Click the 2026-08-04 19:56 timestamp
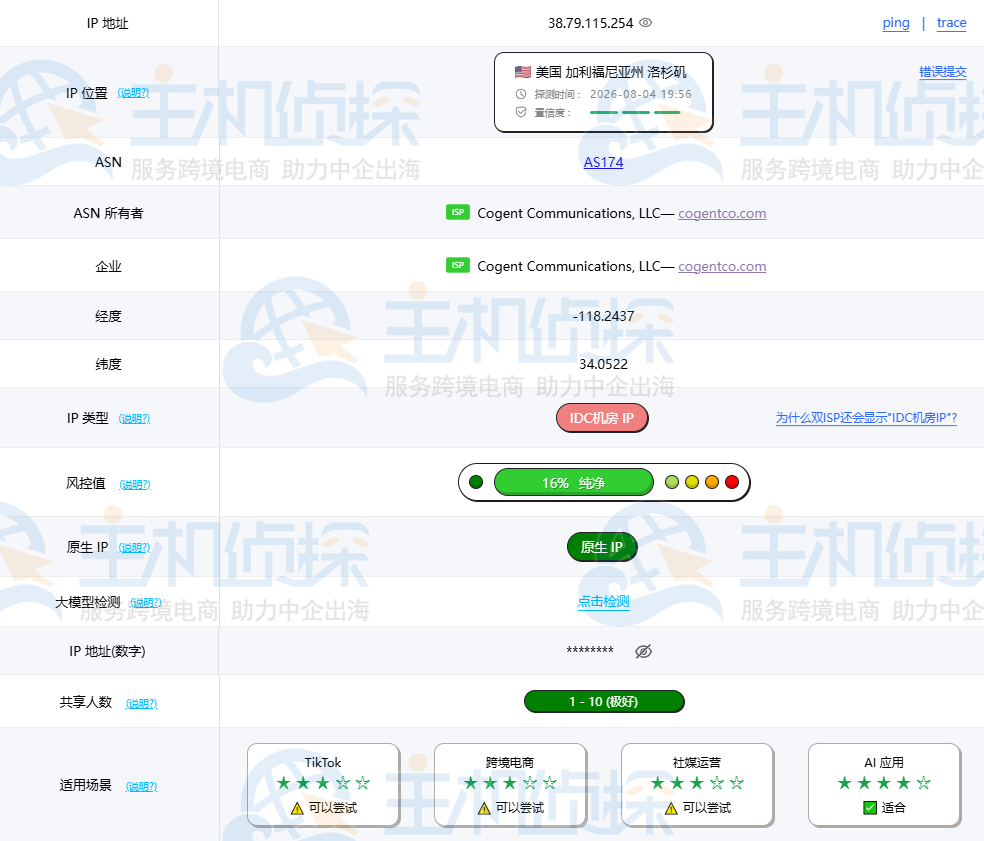Viewport: 984px width, 841px height. click(x=641, y=94)
